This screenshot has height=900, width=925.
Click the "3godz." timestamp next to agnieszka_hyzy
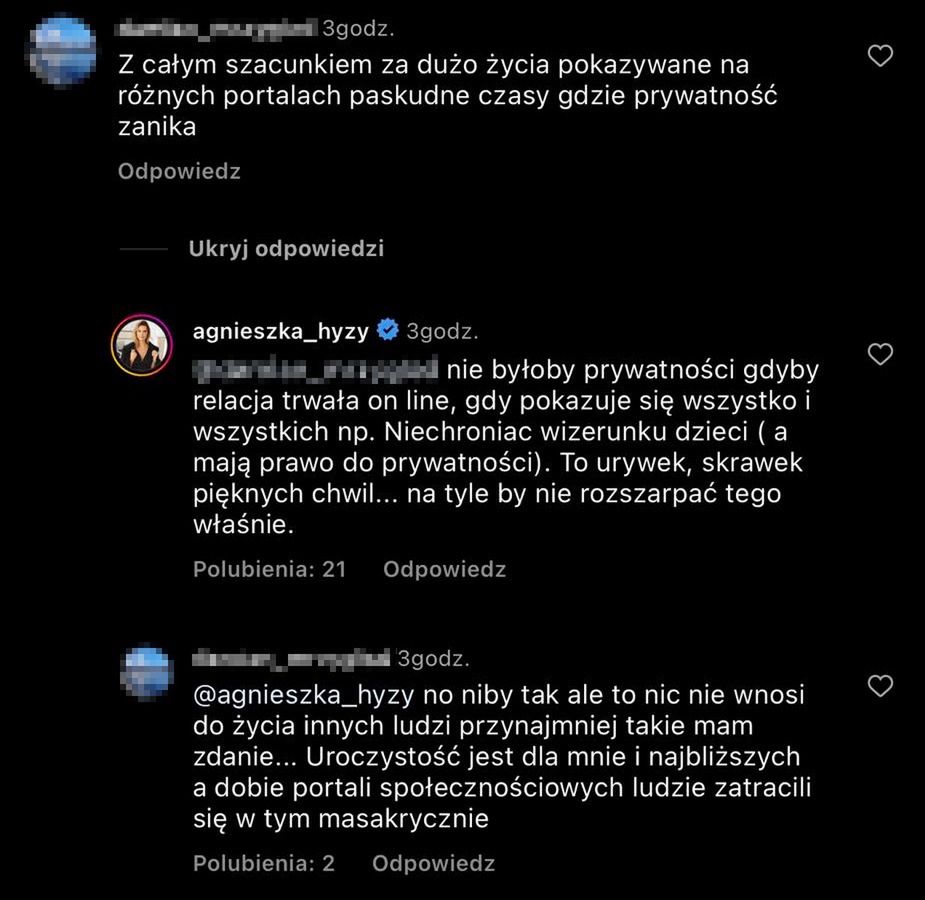[x=442, y=331]
